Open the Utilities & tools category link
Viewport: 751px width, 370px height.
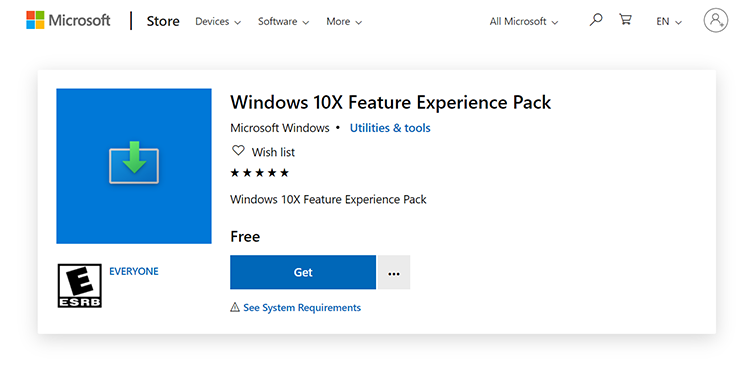pos(390,128)
